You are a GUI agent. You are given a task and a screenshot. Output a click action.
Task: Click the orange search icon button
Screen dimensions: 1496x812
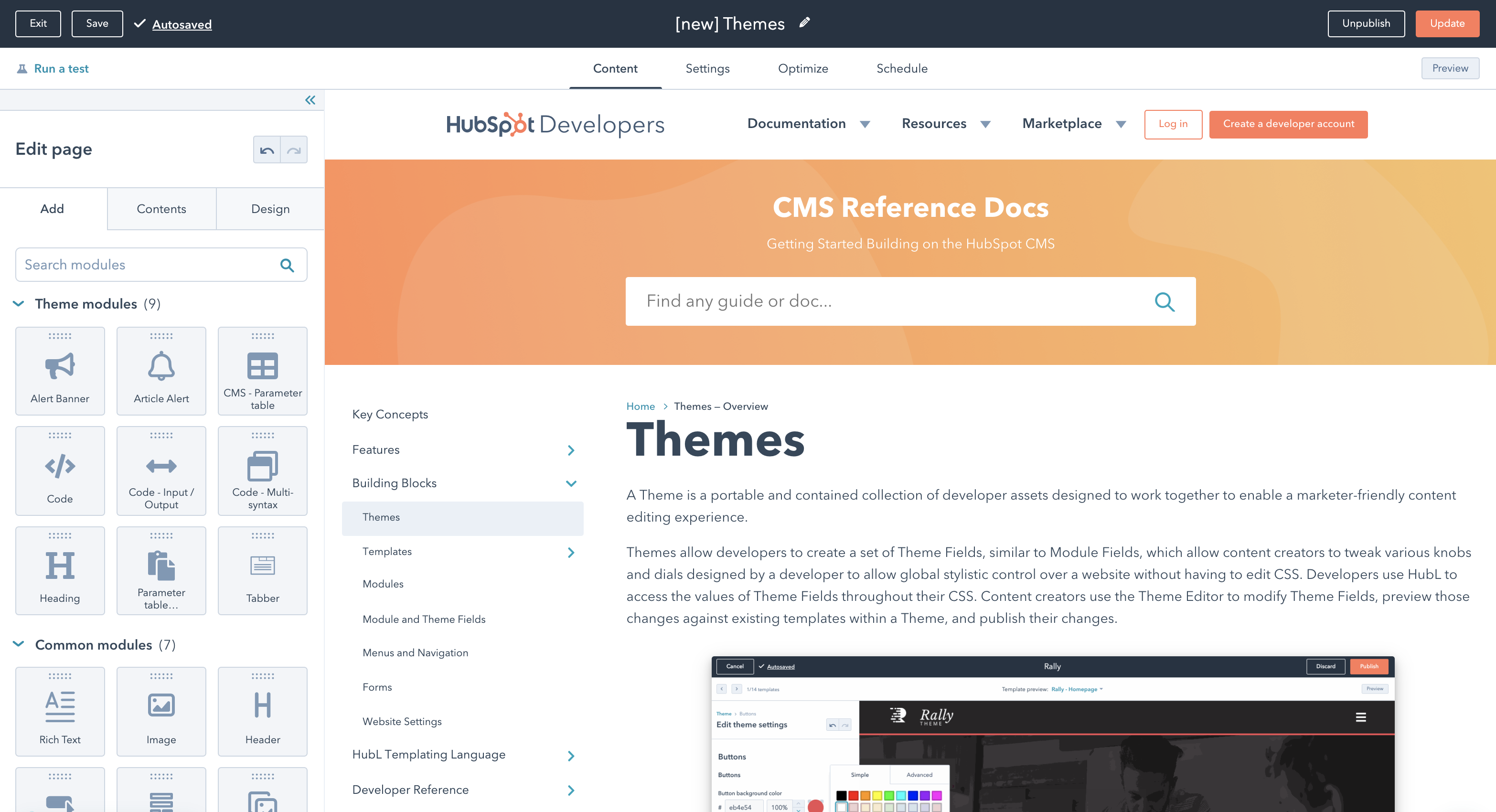pos(1165,301)
